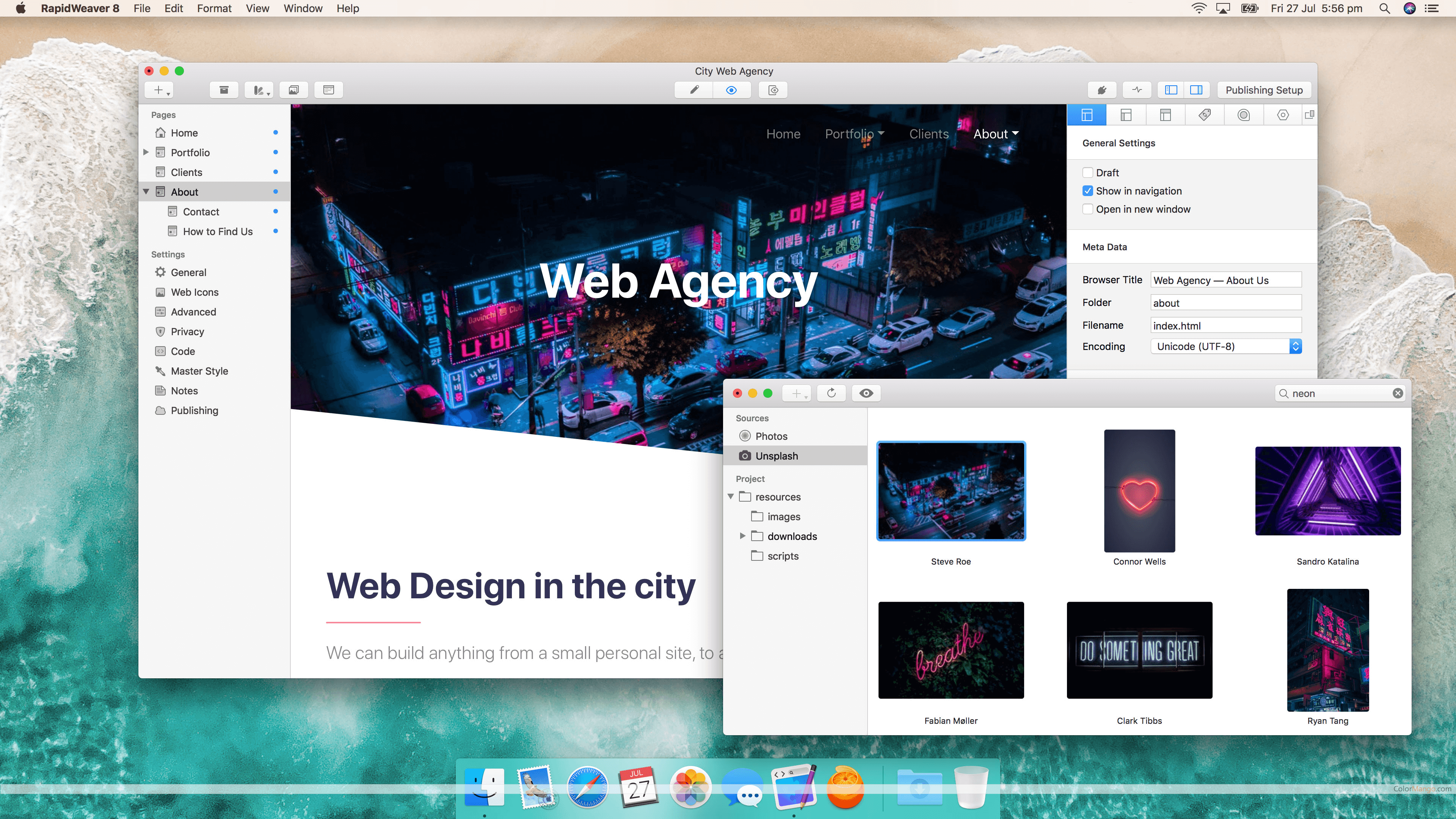Click the Quick Look eye button
Screen dimensions: 1456x819
tap(866, 394)
